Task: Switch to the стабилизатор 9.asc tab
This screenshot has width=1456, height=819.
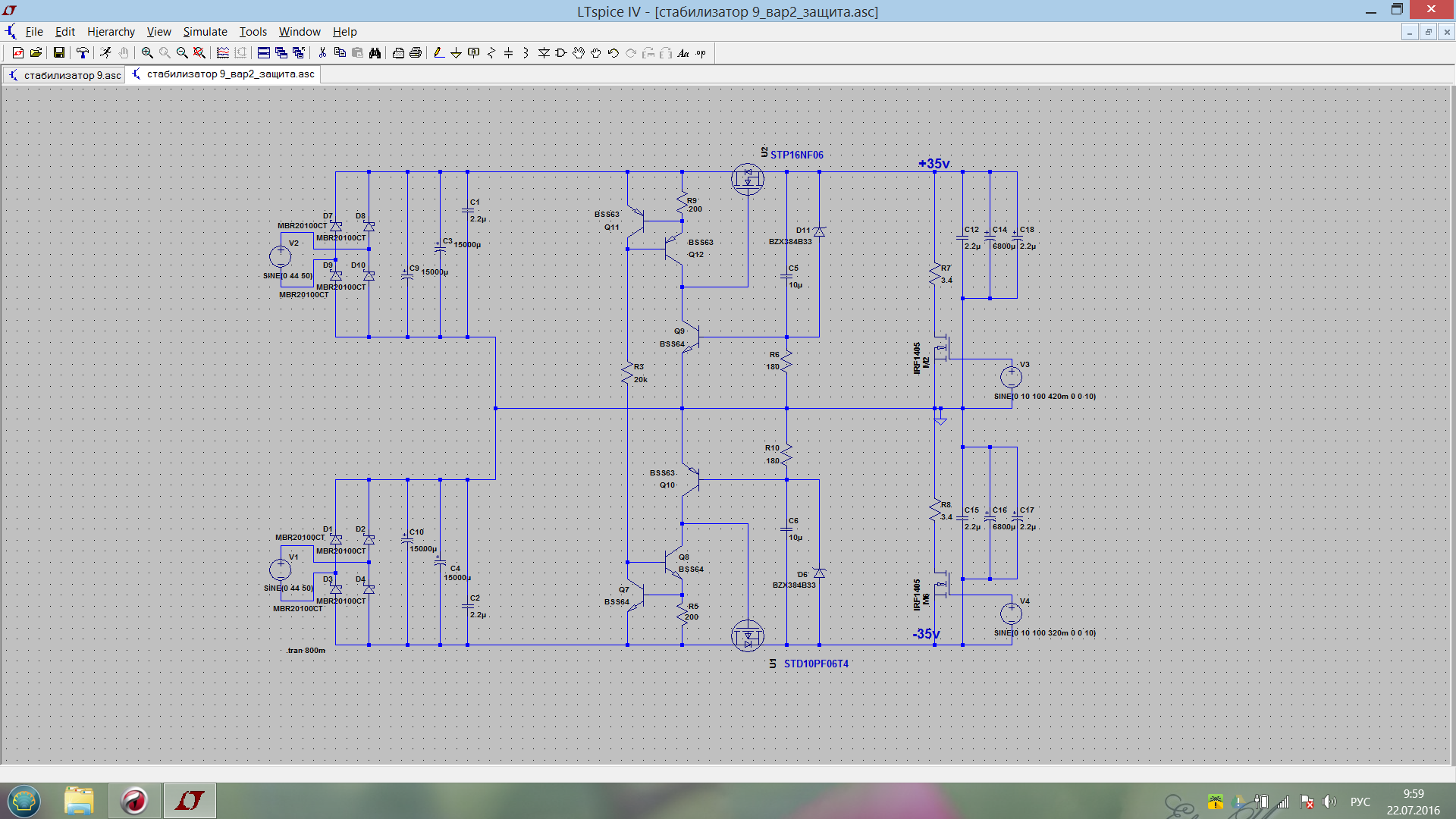Action: click(64, 75)
